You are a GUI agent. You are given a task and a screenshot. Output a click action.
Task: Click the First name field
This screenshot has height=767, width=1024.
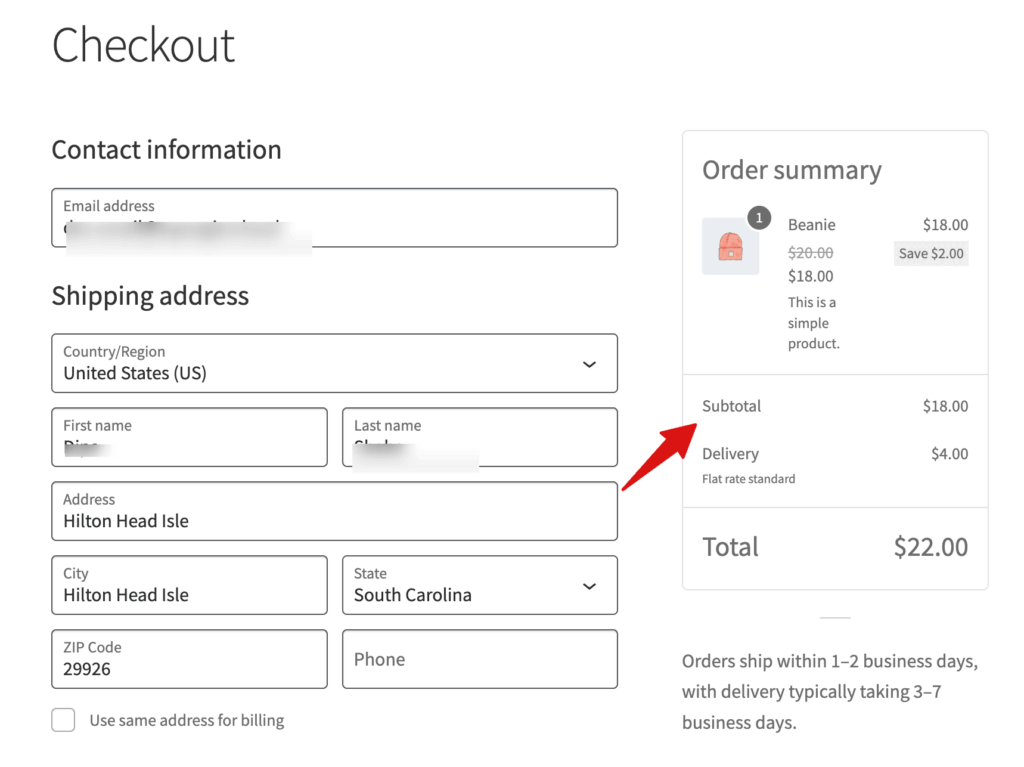pyautogui.click(x=189, y=437)
